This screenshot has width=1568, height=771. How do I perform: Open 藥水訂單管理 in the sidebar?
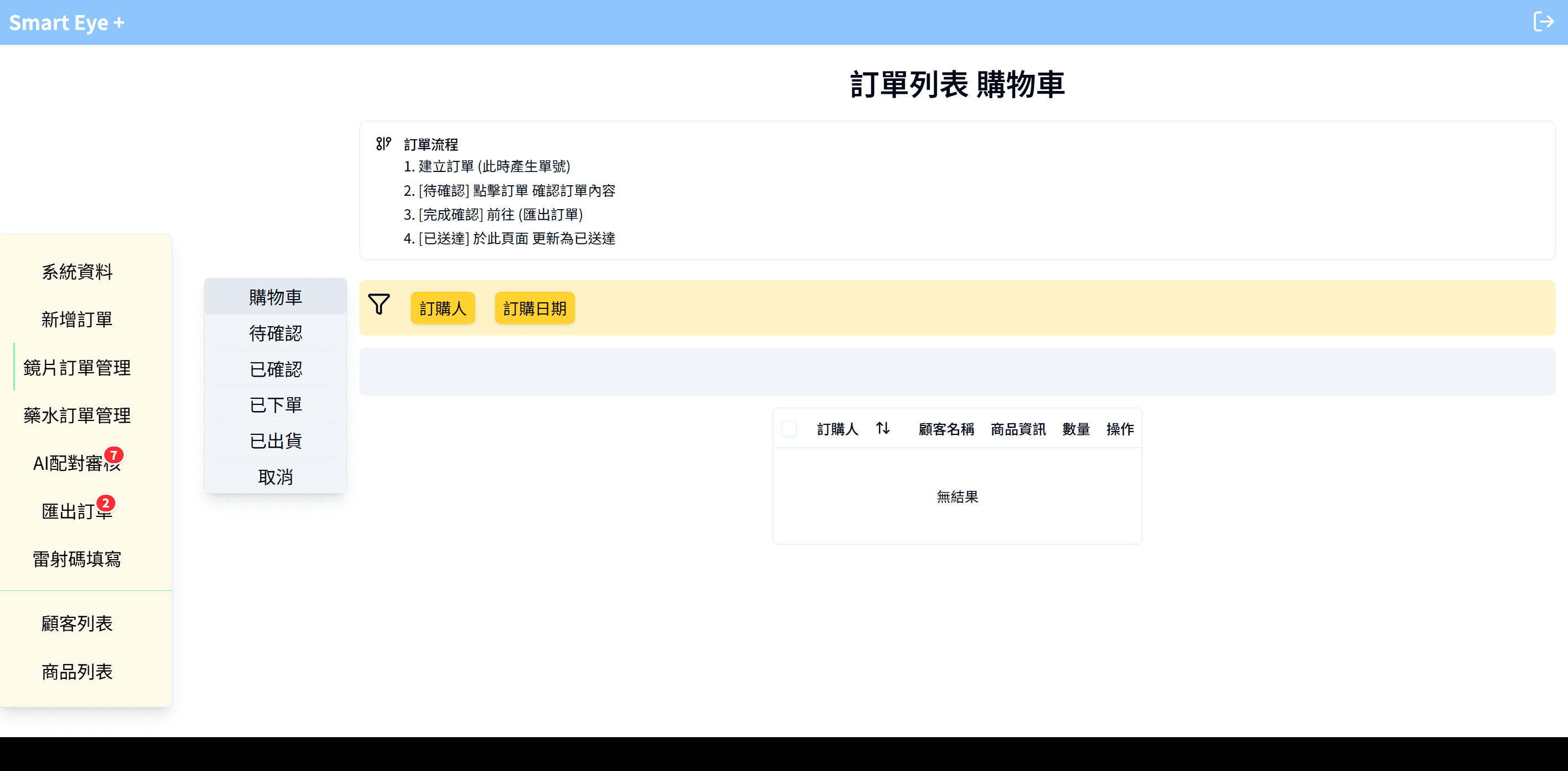(77, 415)
